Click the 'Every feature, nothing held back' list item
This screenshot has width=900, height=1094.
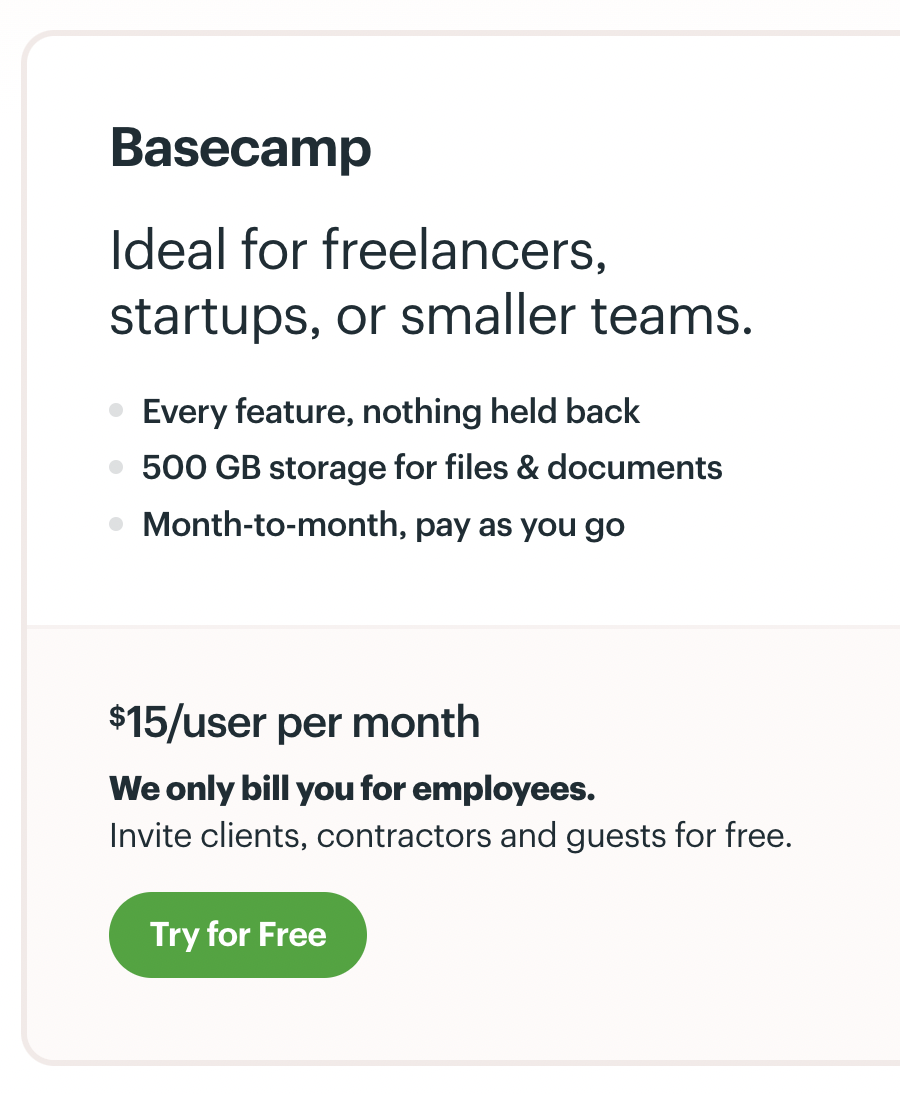point(392,411)
